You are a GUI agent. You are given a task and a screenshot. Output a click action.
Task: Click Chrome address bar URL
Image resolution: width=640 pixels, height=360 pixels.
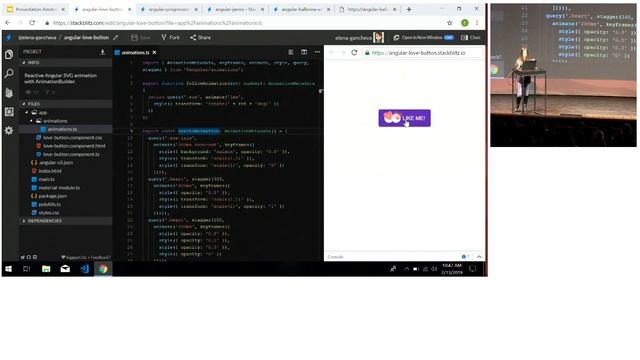[158, 23]
